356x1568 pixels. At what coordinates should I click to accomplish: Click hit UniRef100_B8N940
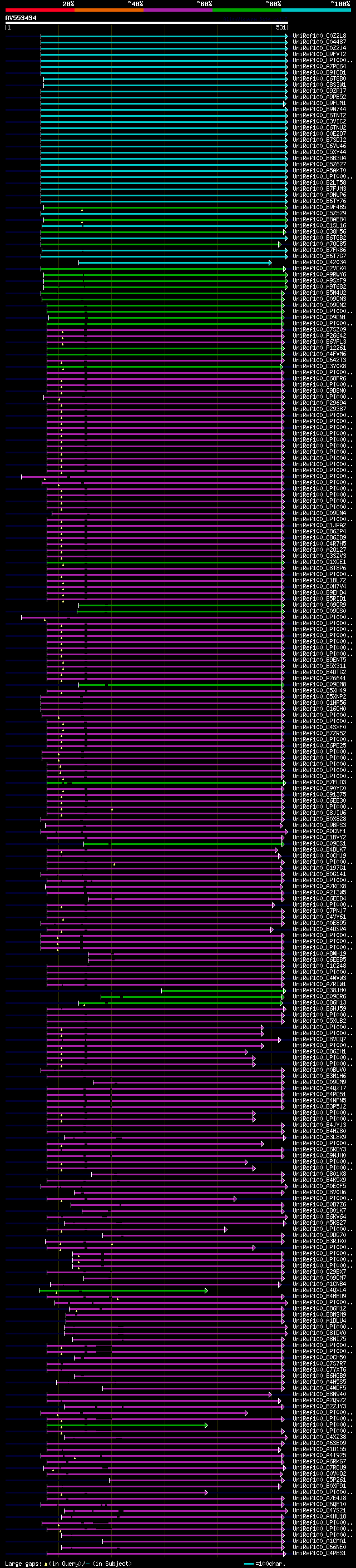point(319,1394)
